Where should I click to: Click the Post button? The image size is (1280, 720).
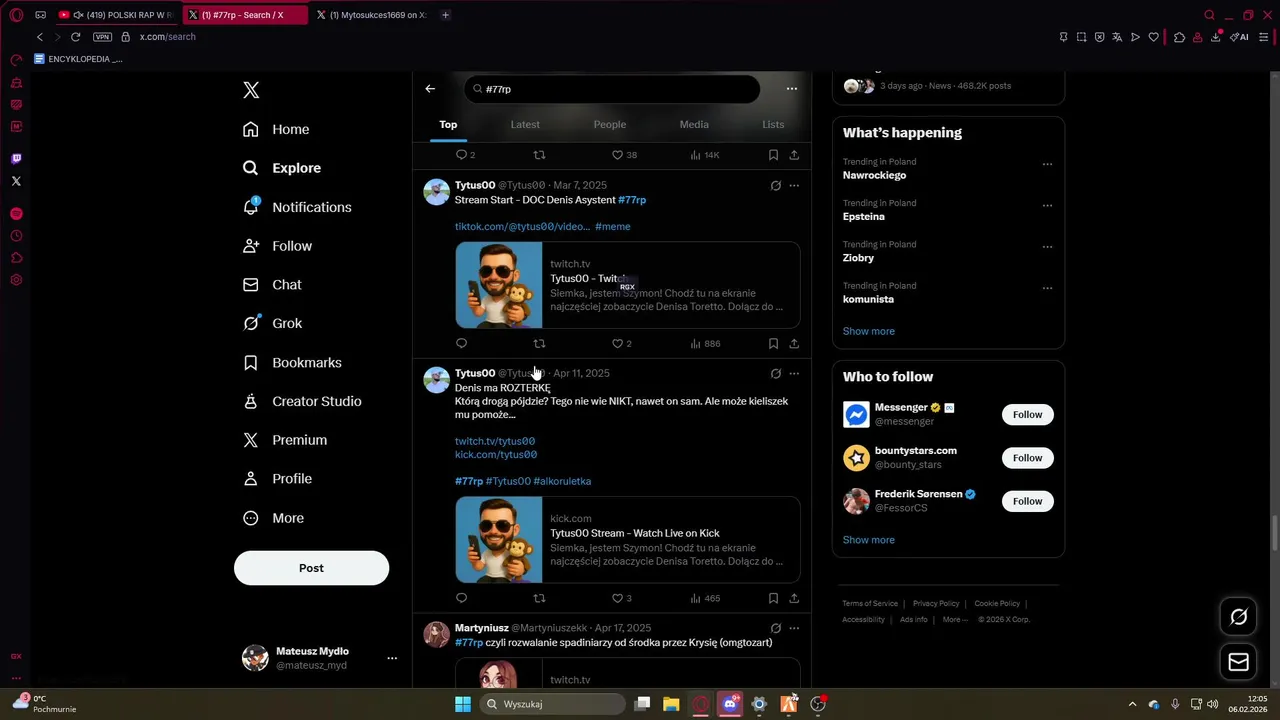click(x=311, y=568)
